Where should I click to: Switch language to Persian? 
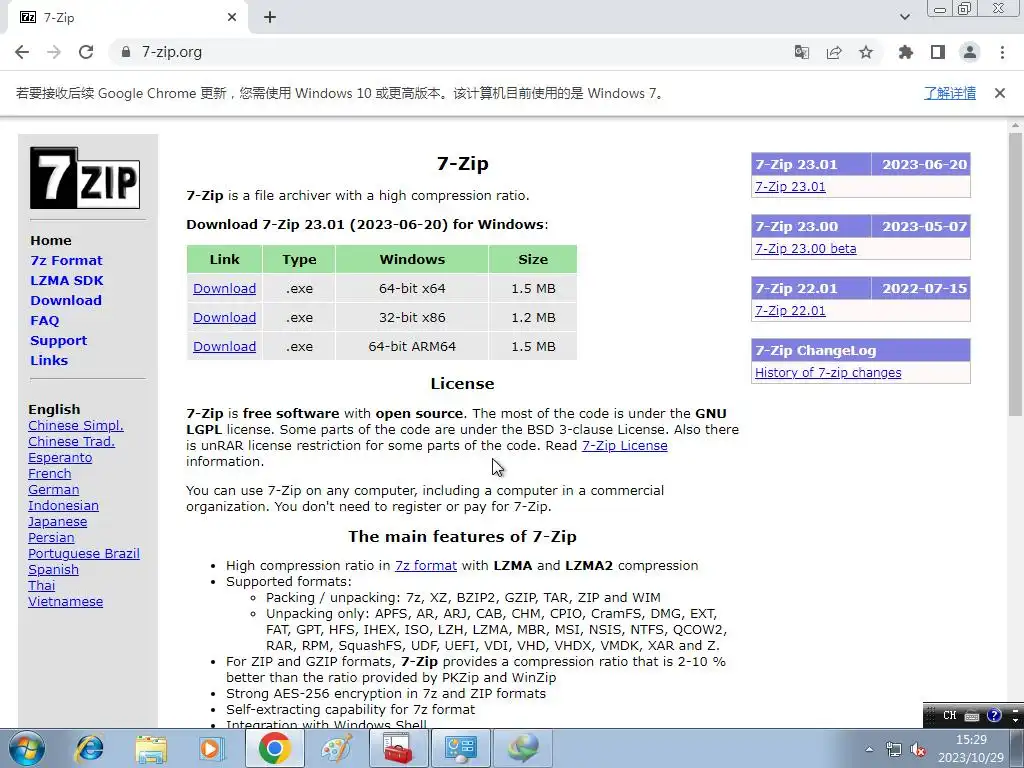(51, 537)
